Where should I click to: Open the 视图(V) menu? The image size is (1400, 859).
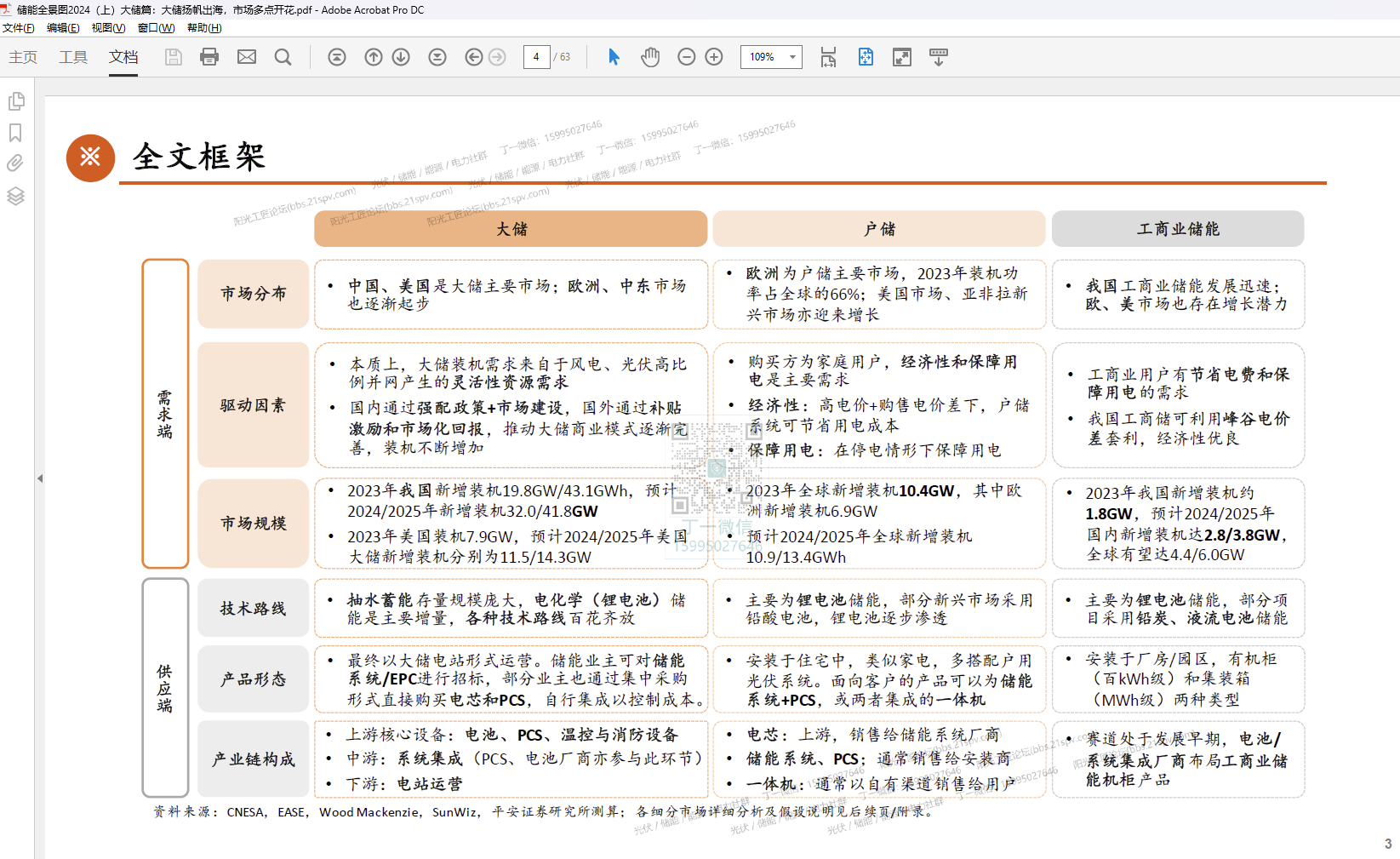(108, 28)
